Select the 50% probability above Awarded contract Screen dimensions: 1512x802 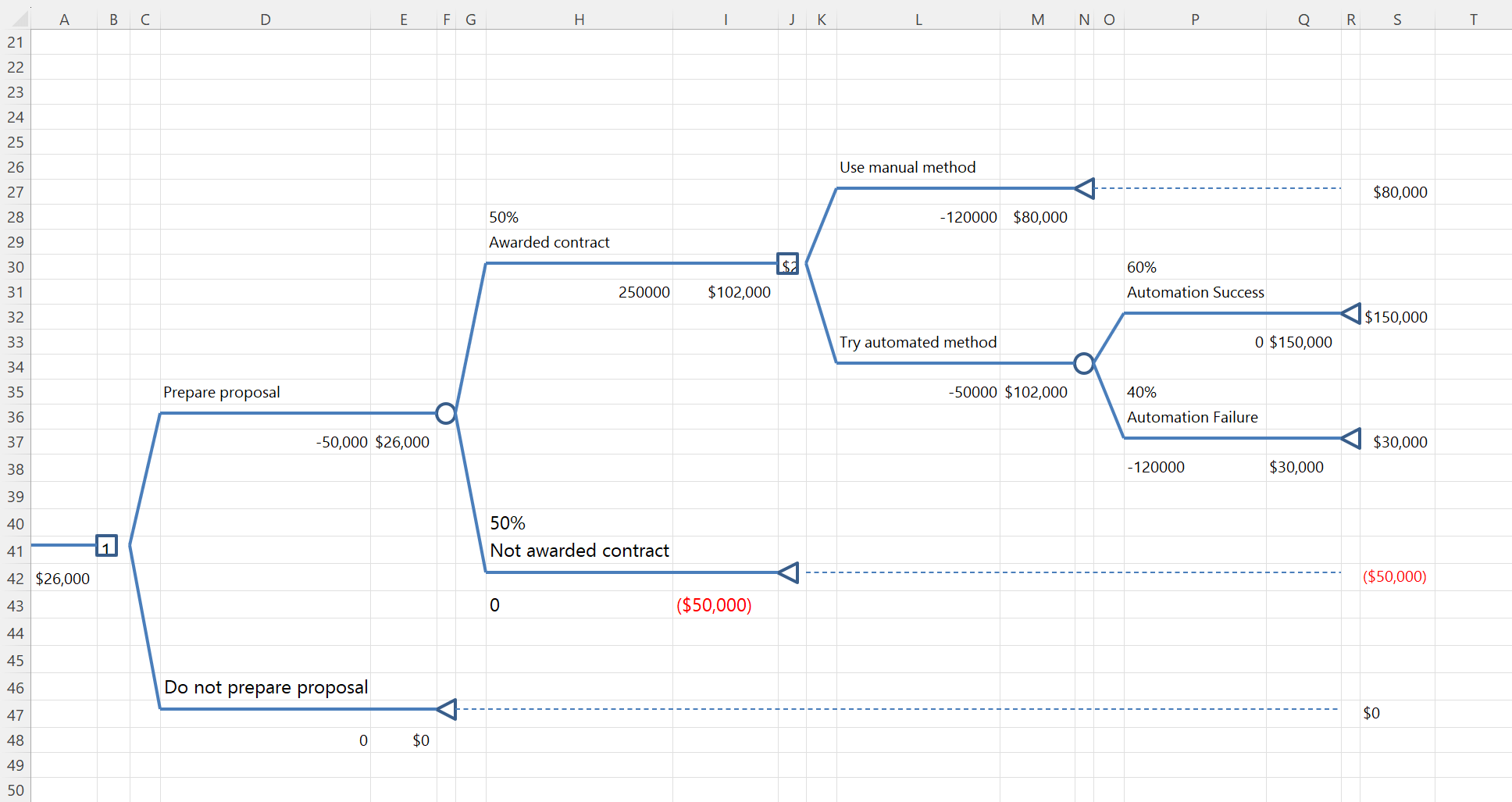pyautogui.click(x=505, y=217)
